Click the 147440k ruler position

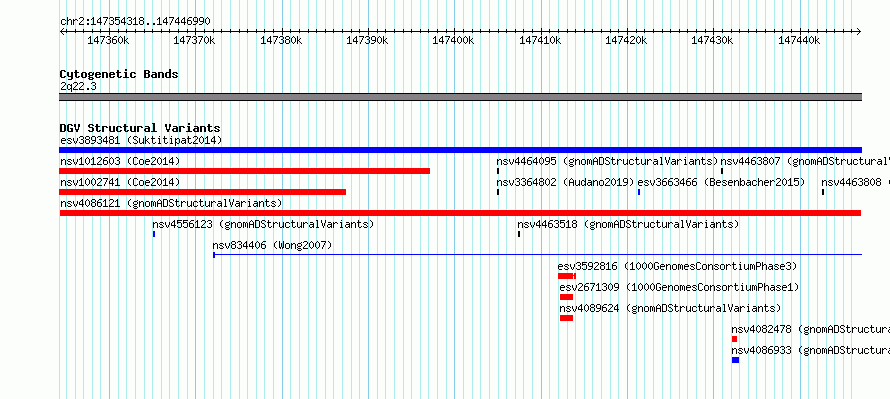[x=799, y=40]
